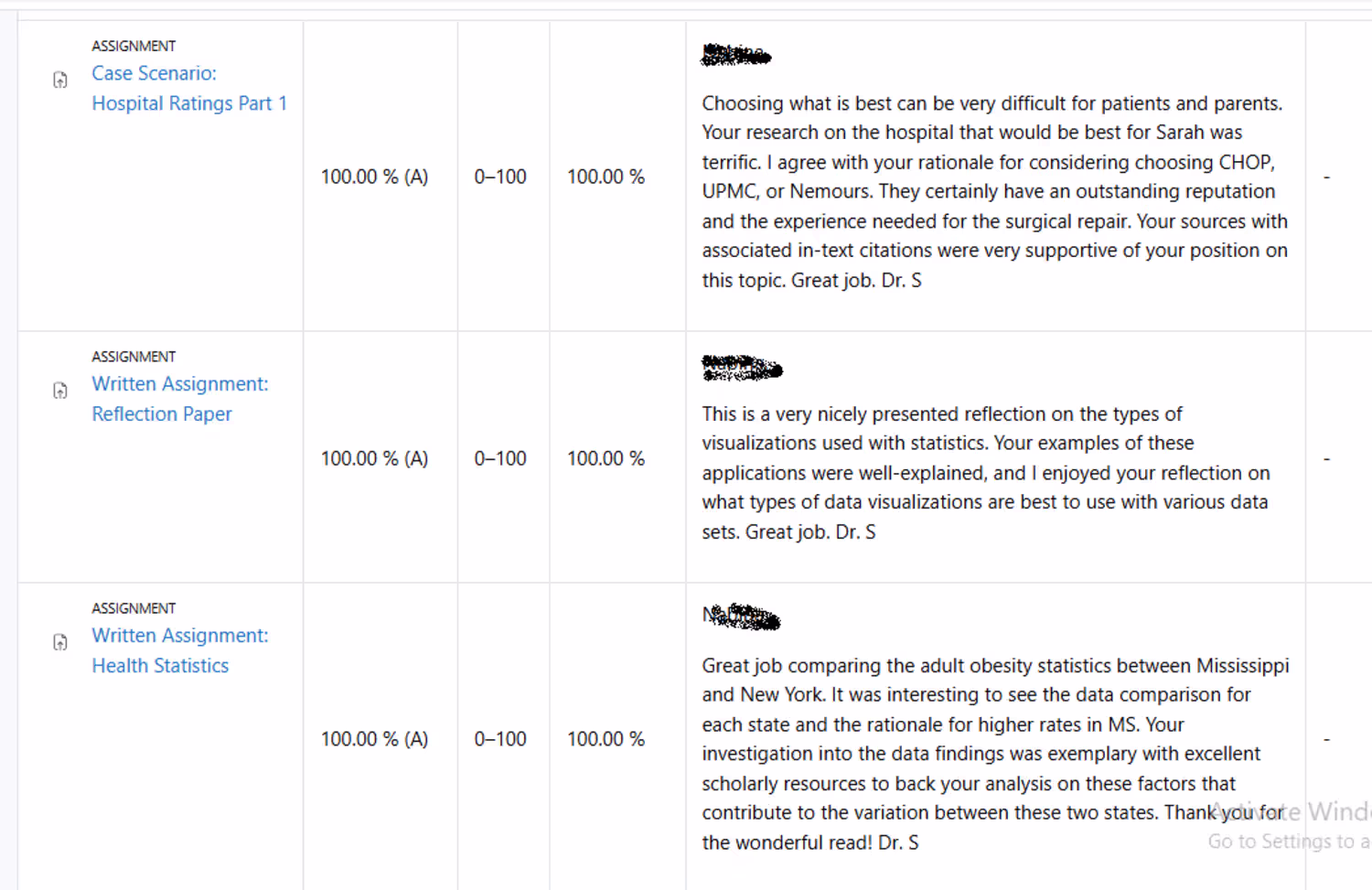The height and width of the screenshot is (890, 1372).
Task: Select Reflection Paper grade 100.00 % (A)
Action: 374,458
